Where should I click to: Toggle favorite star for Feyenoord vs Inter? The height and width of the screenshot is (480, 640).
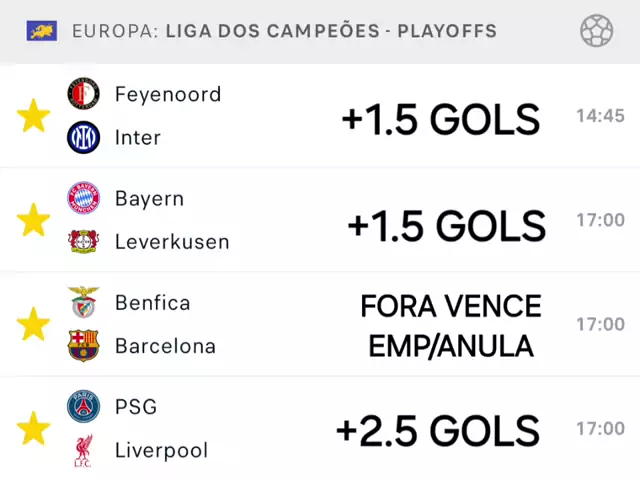(33, 116)
